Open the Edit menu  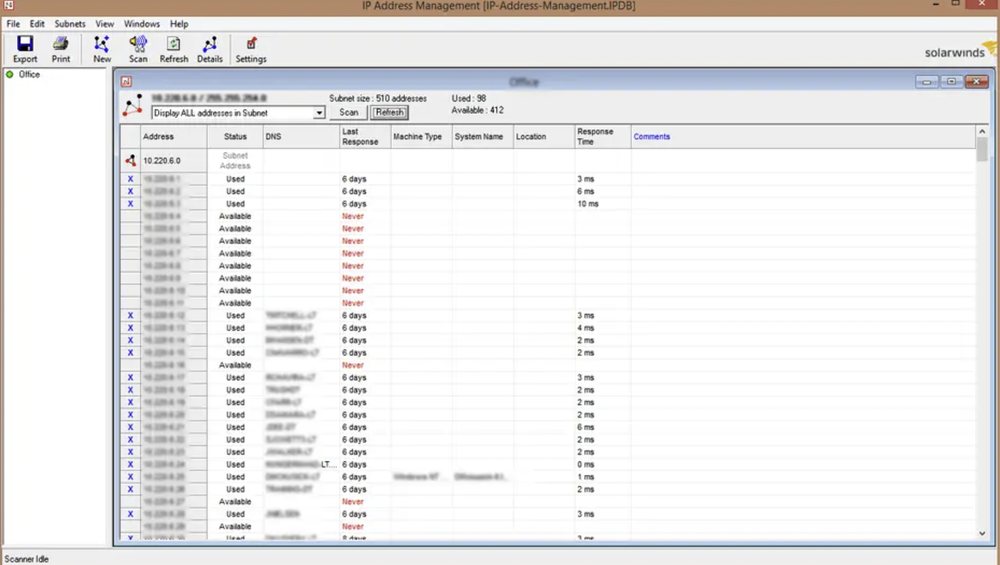(x=37, y=24)
